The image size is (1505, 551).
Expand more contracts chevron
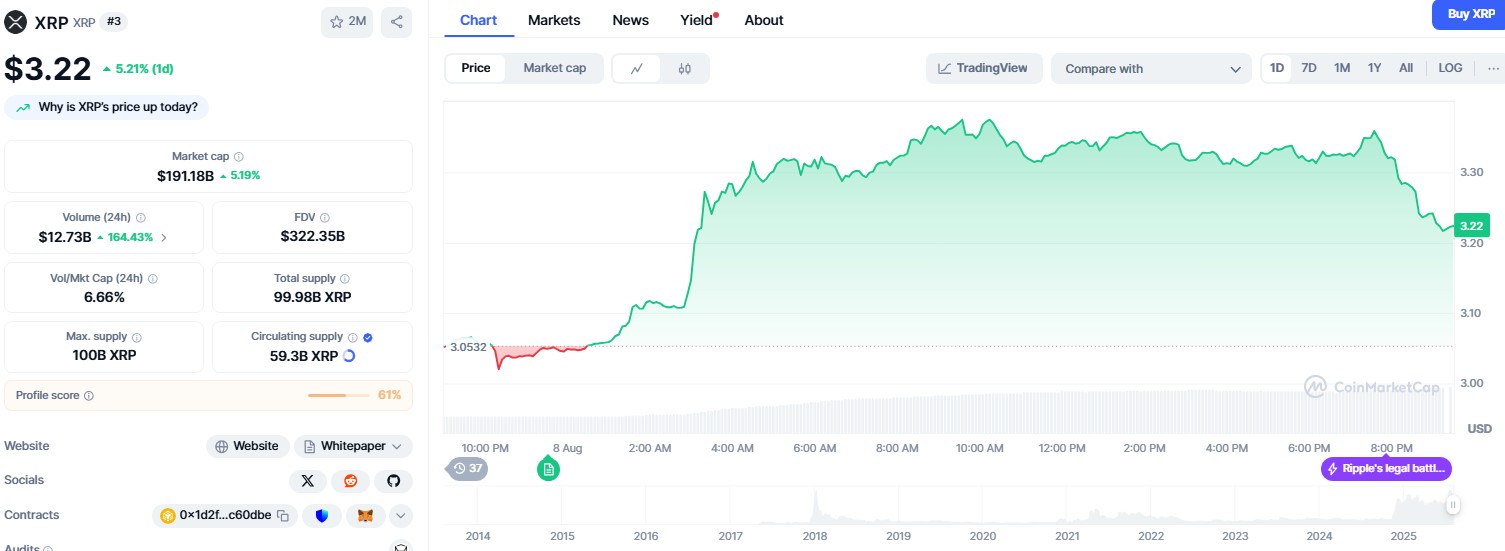tap(400, 516)
